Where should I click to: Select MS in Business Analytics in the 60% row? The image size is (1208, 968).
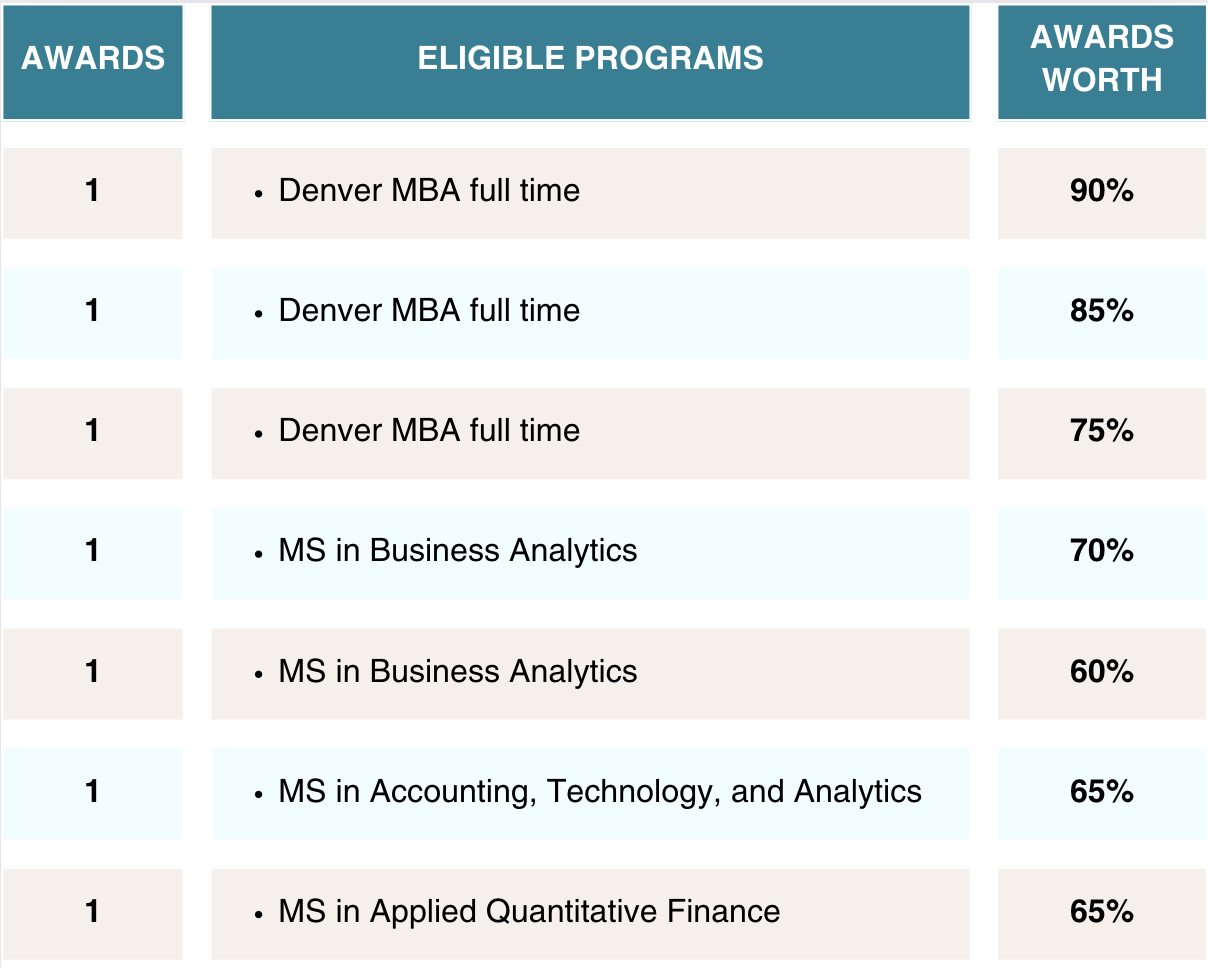coord(458,671)
